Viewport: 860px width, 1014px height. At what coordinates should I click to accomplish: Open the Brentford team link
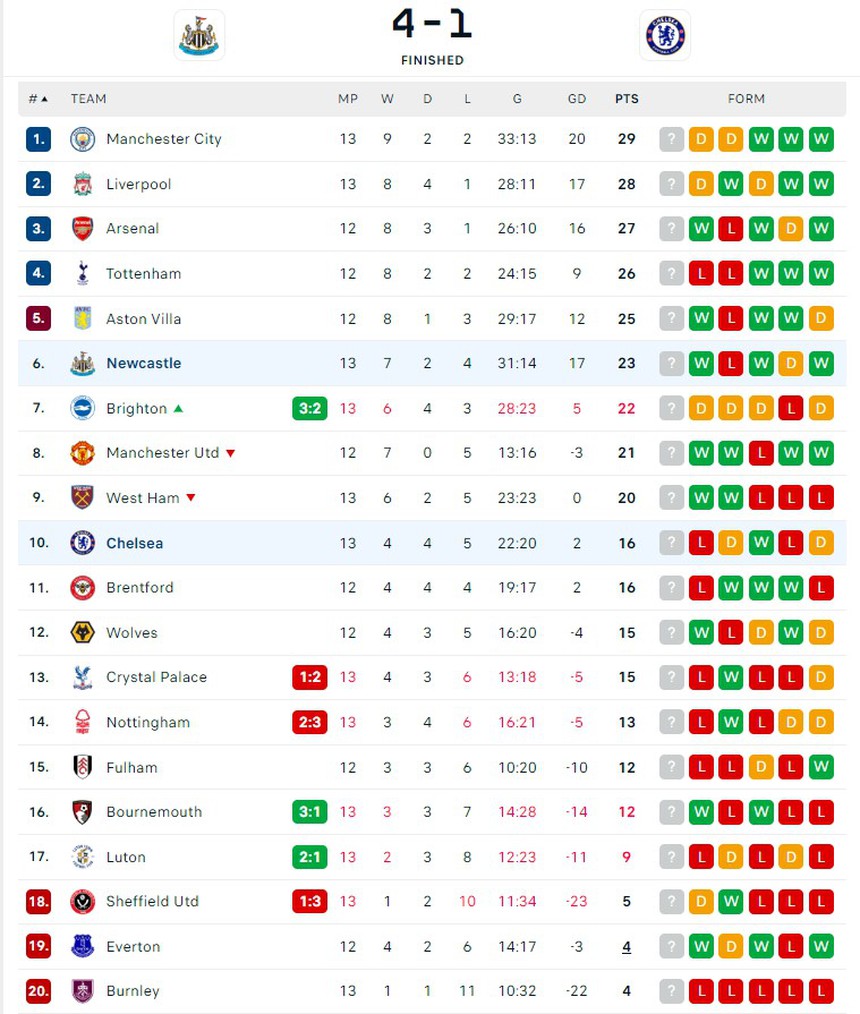(139, 587)
